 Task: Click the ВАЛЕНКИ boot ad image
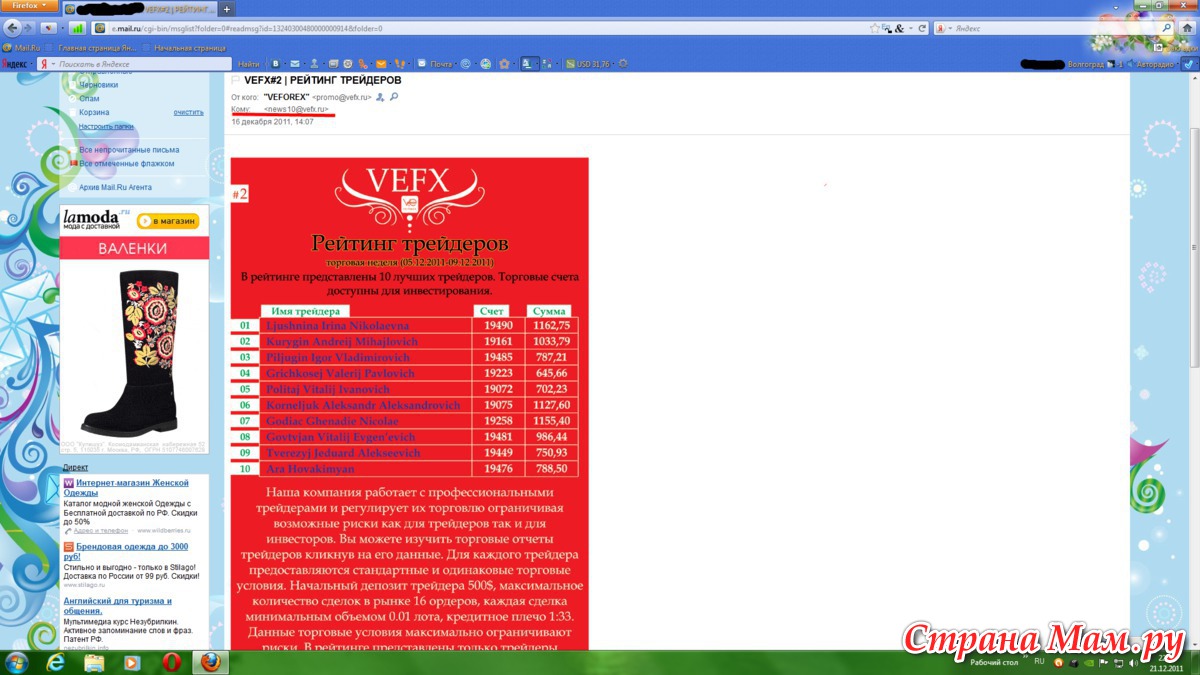[x=134, y=350]
